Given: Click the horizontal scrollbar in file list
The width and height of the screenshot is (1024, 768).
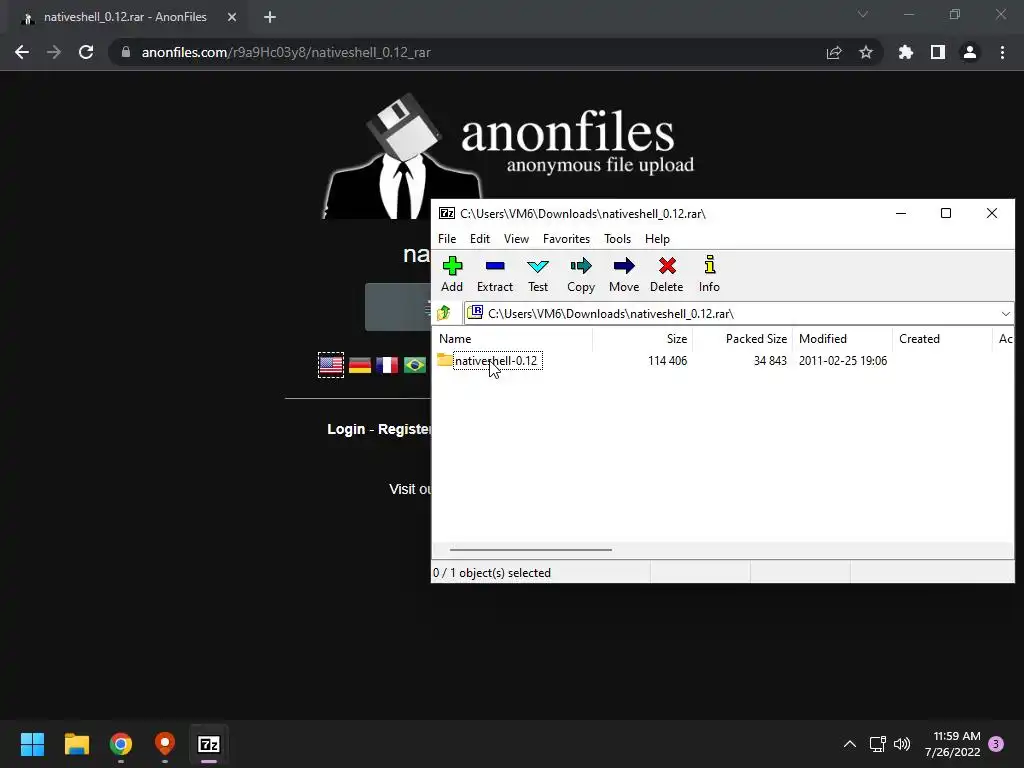Looking at the screenshot, I should [x=530, y=550].
